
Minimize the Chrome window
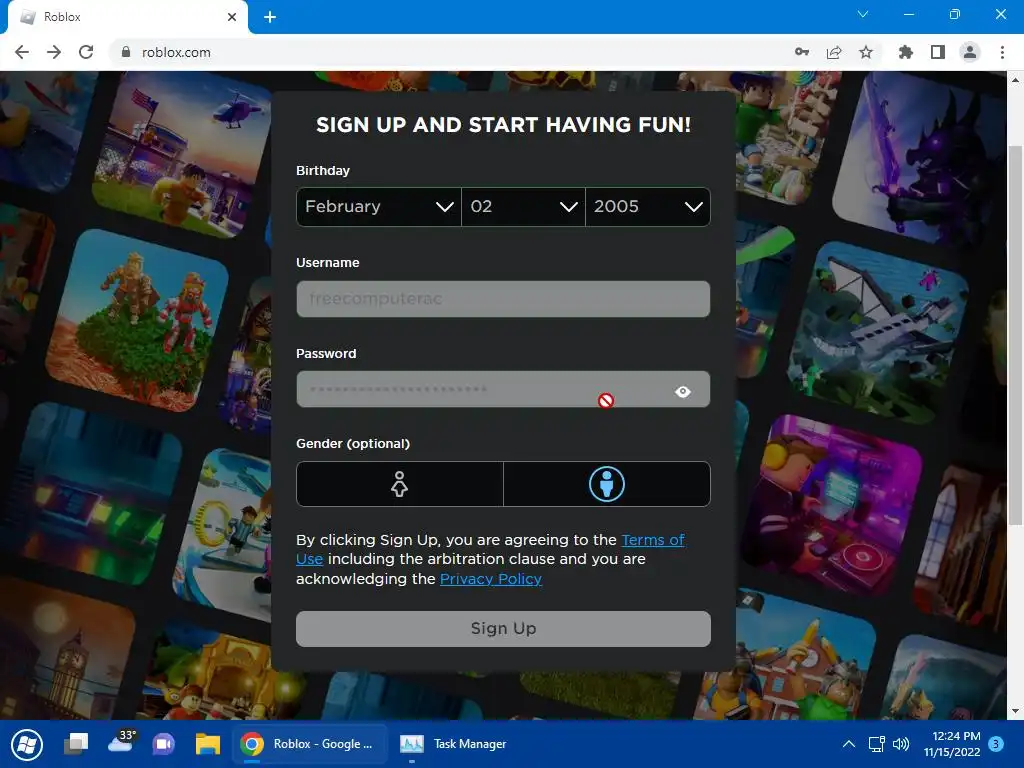908,14
